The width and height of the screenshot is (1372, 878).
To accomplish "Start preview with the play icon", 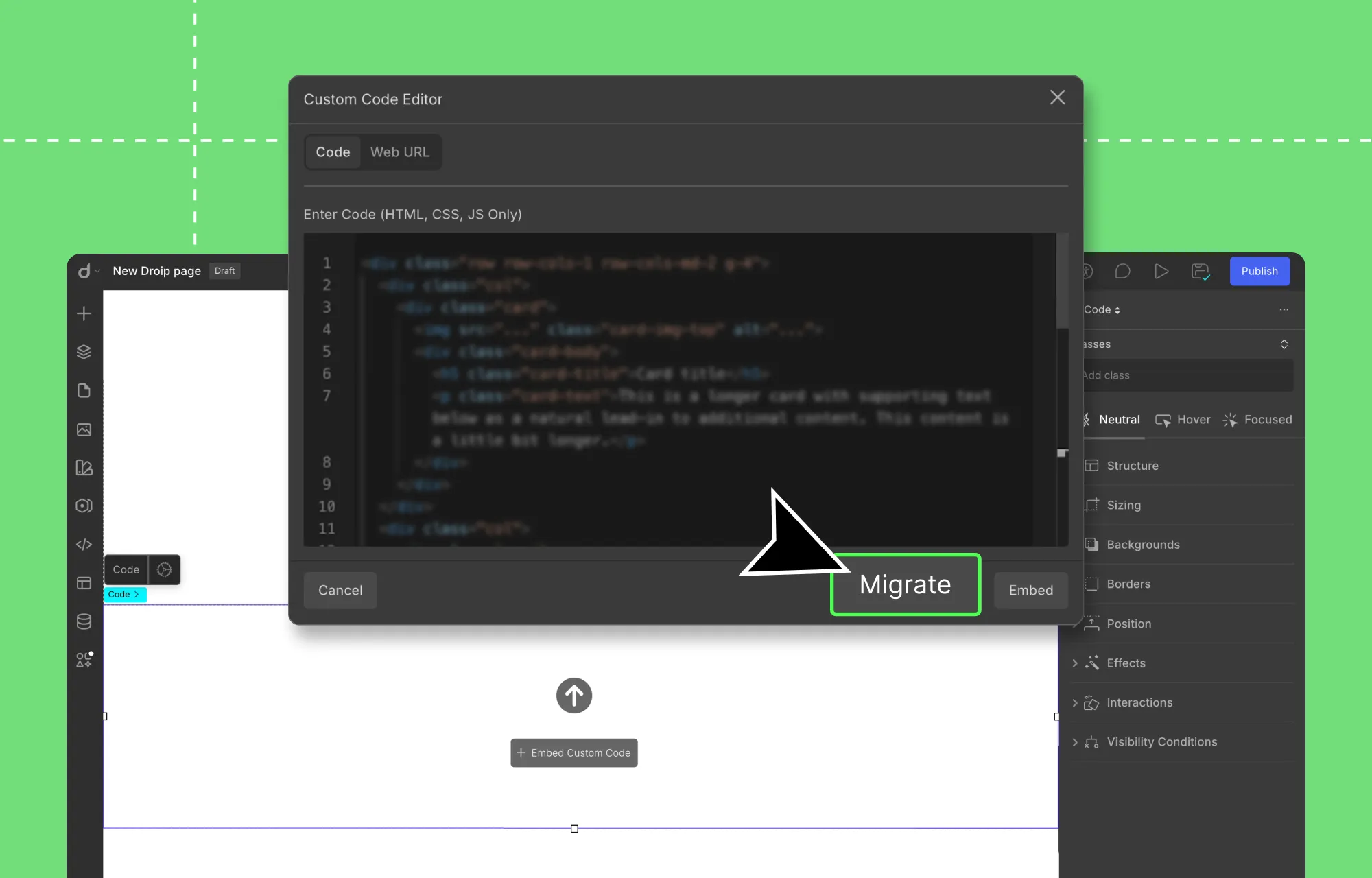I will point(1161,271).
